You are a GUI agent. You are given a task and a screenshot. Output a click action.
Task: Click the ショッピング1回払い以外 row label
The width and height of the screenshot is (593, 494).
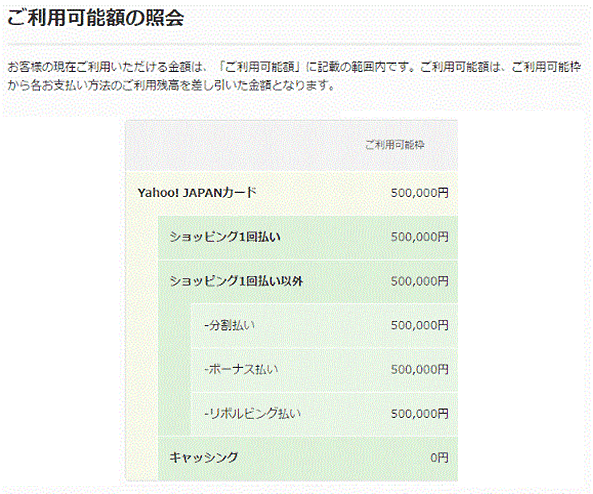click(x=236, y=281)
